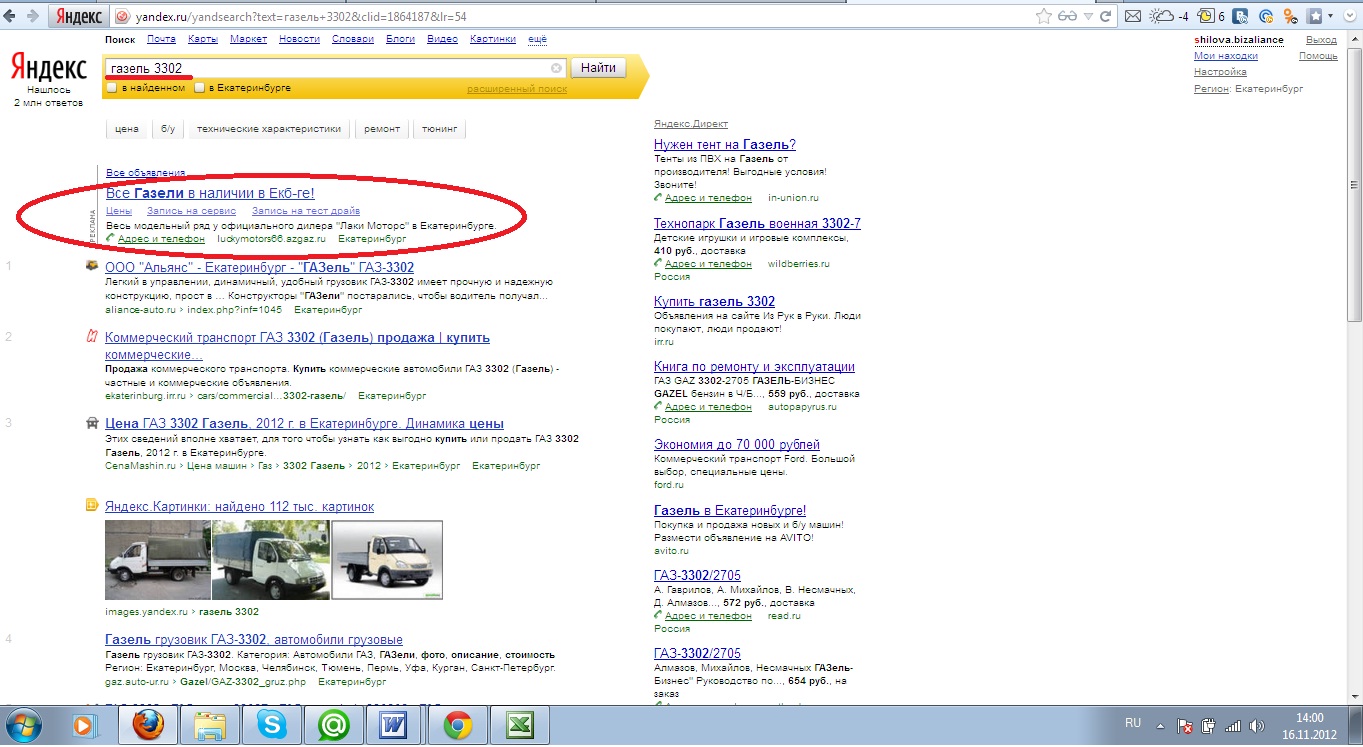Click the browser forward arrow
Image resolution: width=1363 pixels, height=747 pixels.
[x=33, y=17]
